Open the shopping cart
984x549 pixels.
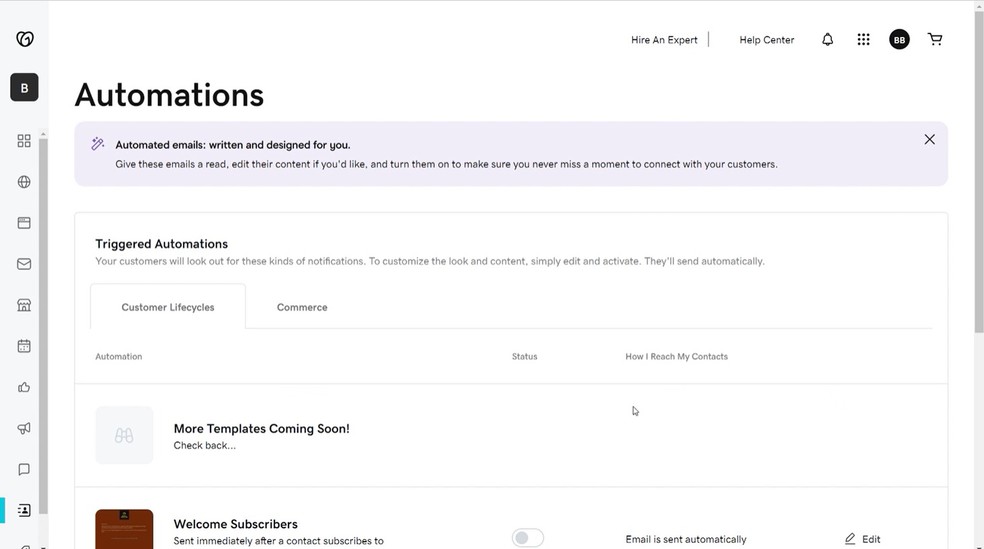point(935,40)
